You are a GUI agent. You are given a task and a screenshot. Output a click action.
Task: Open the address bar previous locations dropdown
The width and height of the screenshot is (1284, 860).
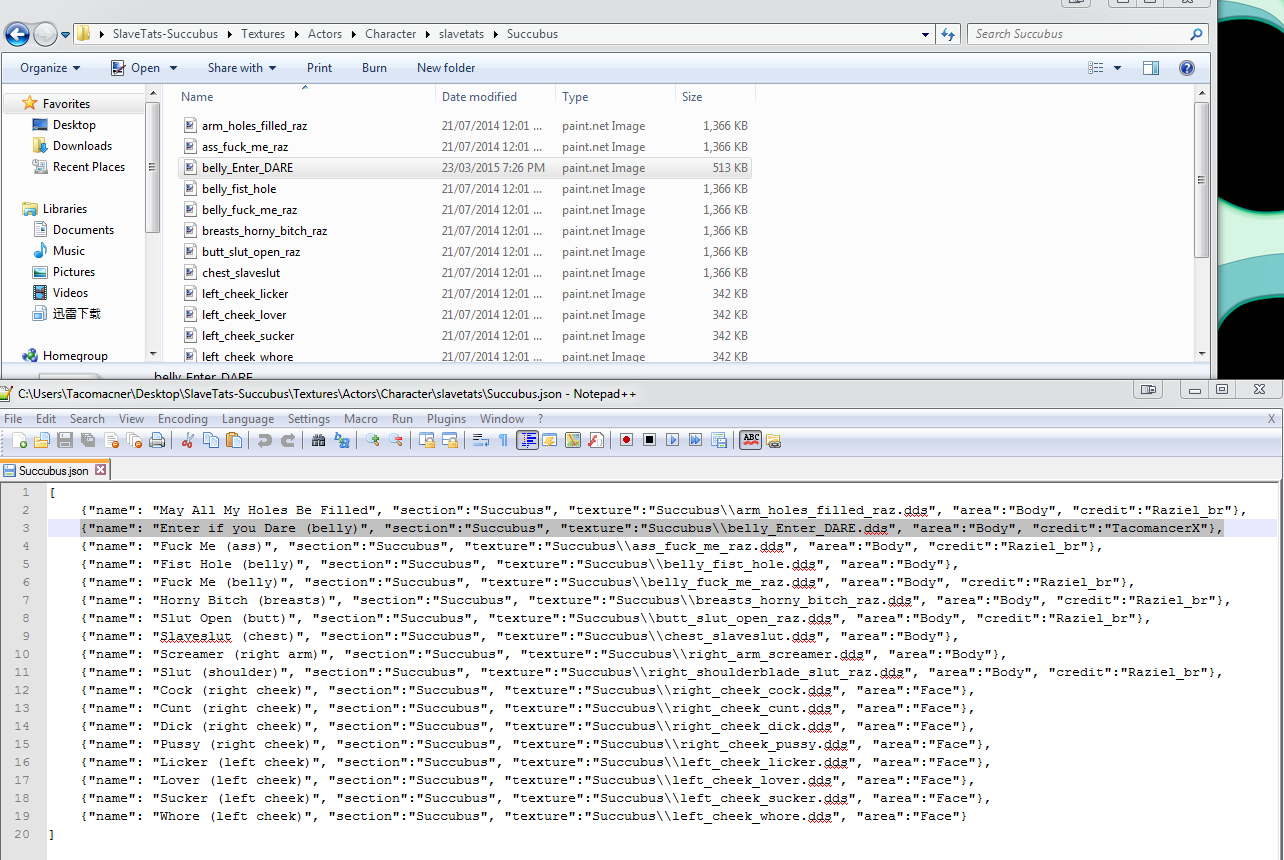[926, 34]
